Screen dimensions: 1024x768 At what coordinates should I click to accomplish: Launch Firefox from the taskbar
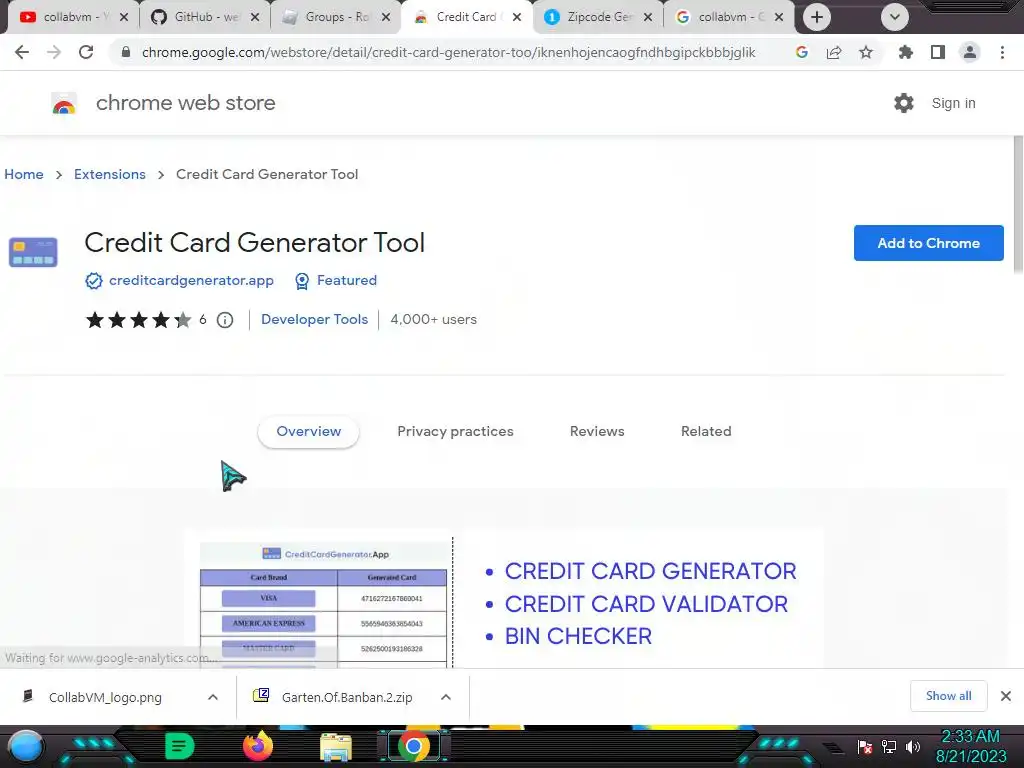(x=257, y=746)
